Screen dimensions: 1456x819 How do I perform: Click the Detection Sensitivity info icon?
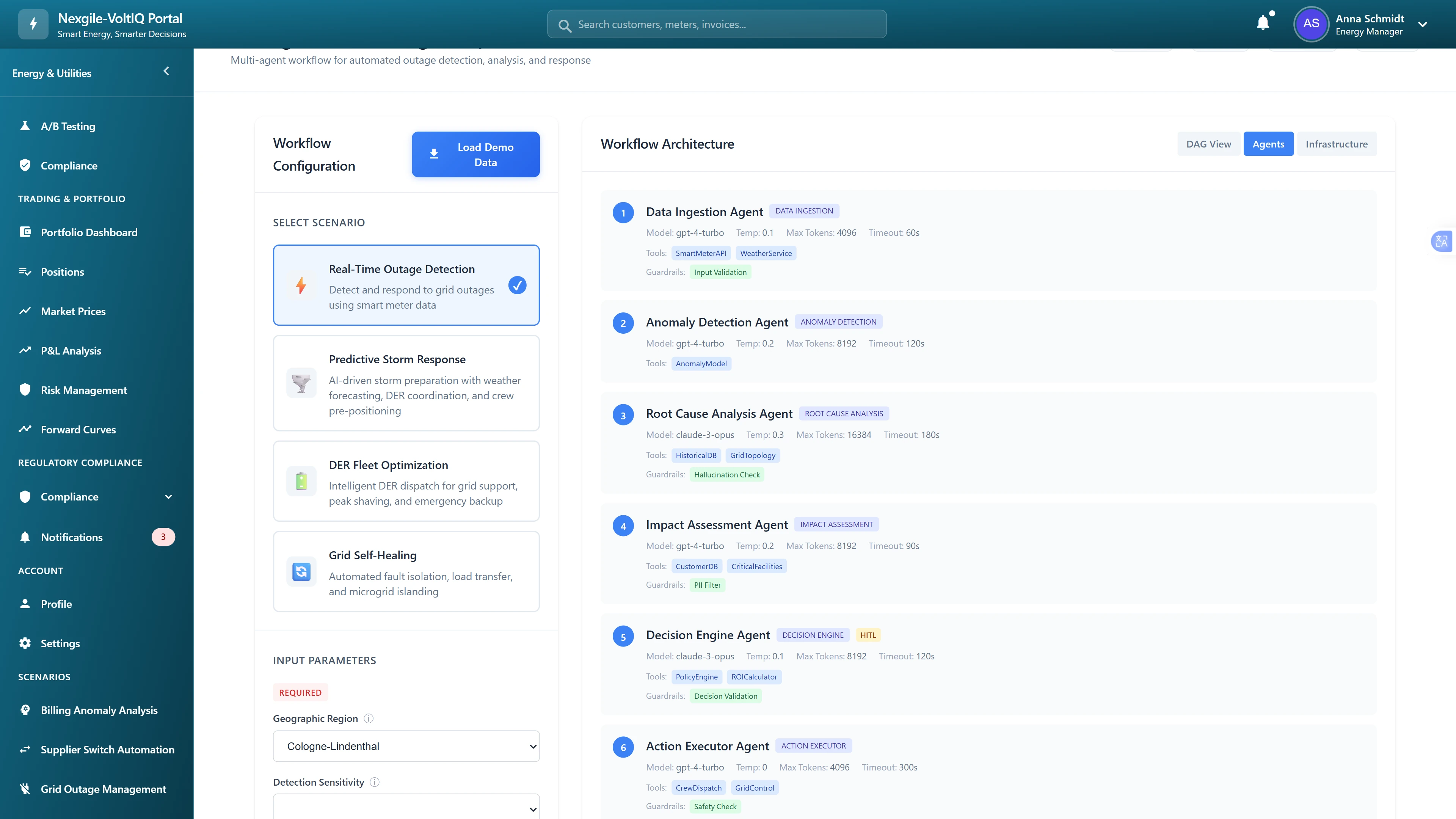pyautogui.click(x=375, y=782)
